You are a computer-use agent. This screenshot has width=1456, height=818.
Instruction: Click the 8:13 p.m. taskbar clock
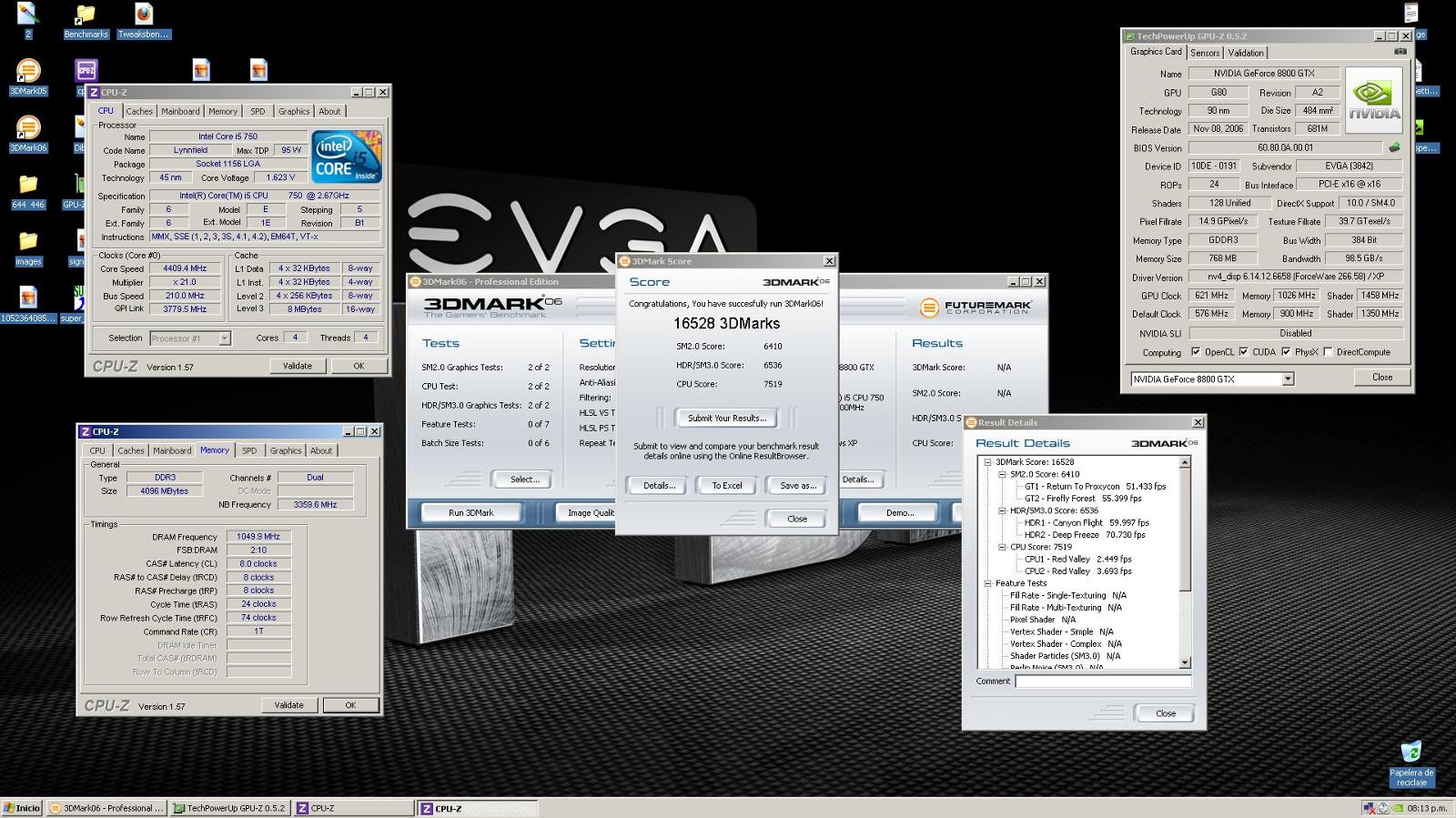1427,808
